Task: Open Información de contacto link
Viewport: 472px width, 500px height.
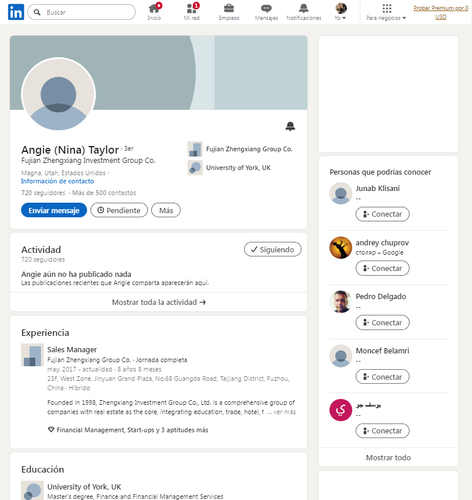Action: [57, 181]
